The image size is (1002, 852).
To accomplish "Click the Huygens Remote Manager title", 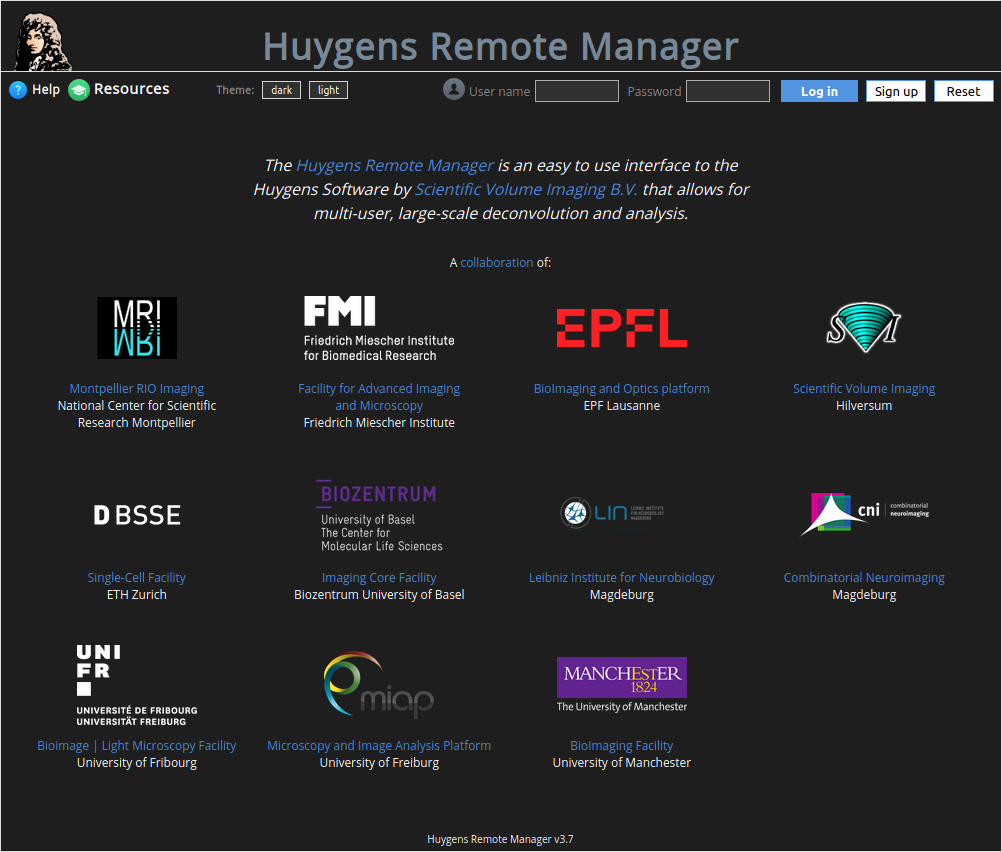I will tap(500, 47).
